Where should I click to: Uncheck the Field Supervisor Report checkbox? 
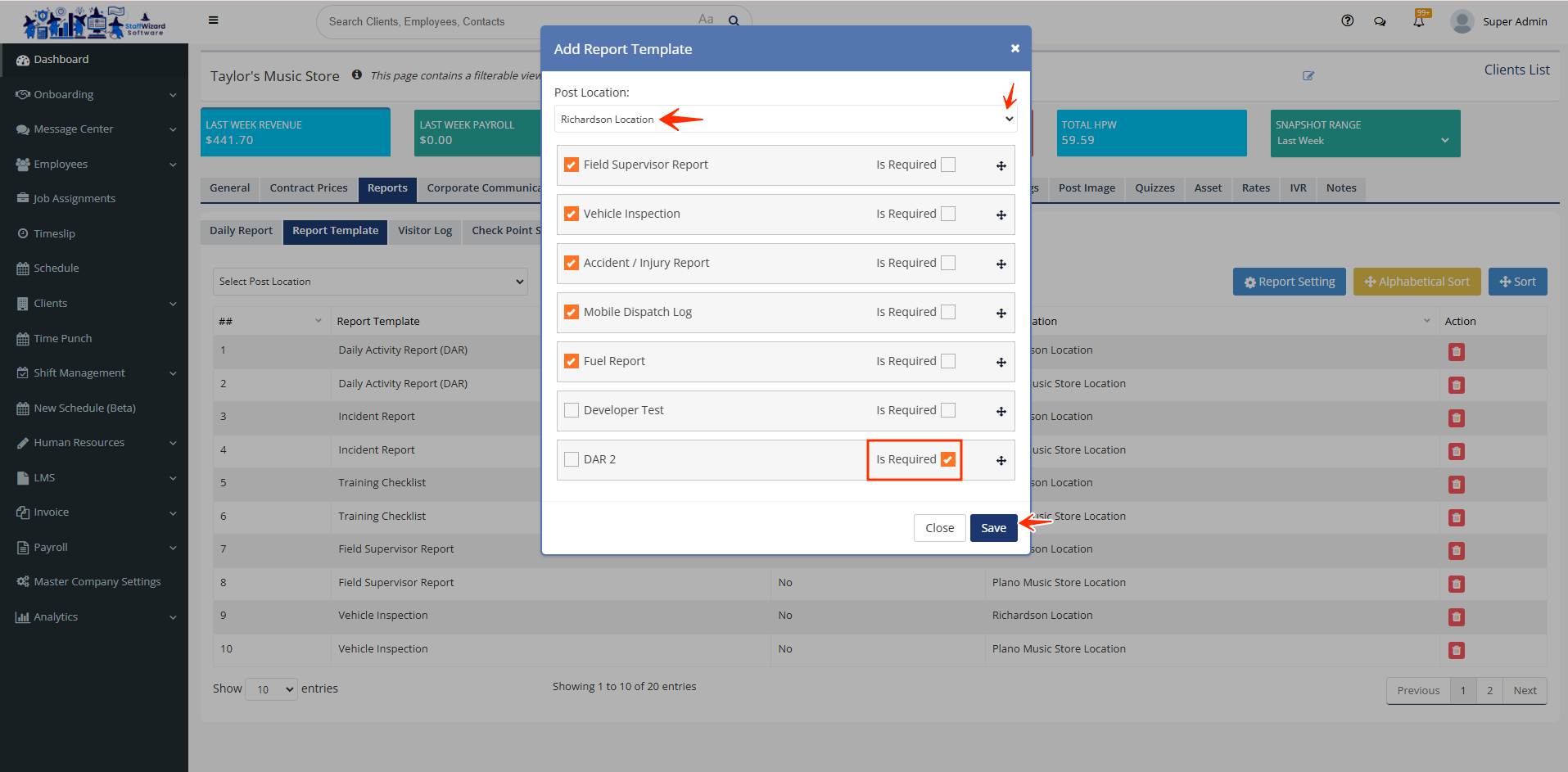572,165
